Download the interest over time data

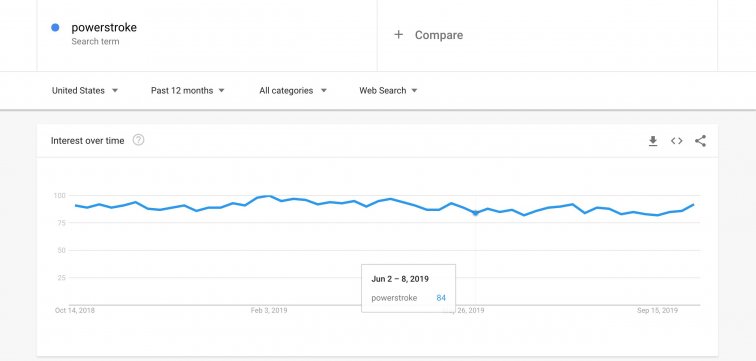click(653, 141)
